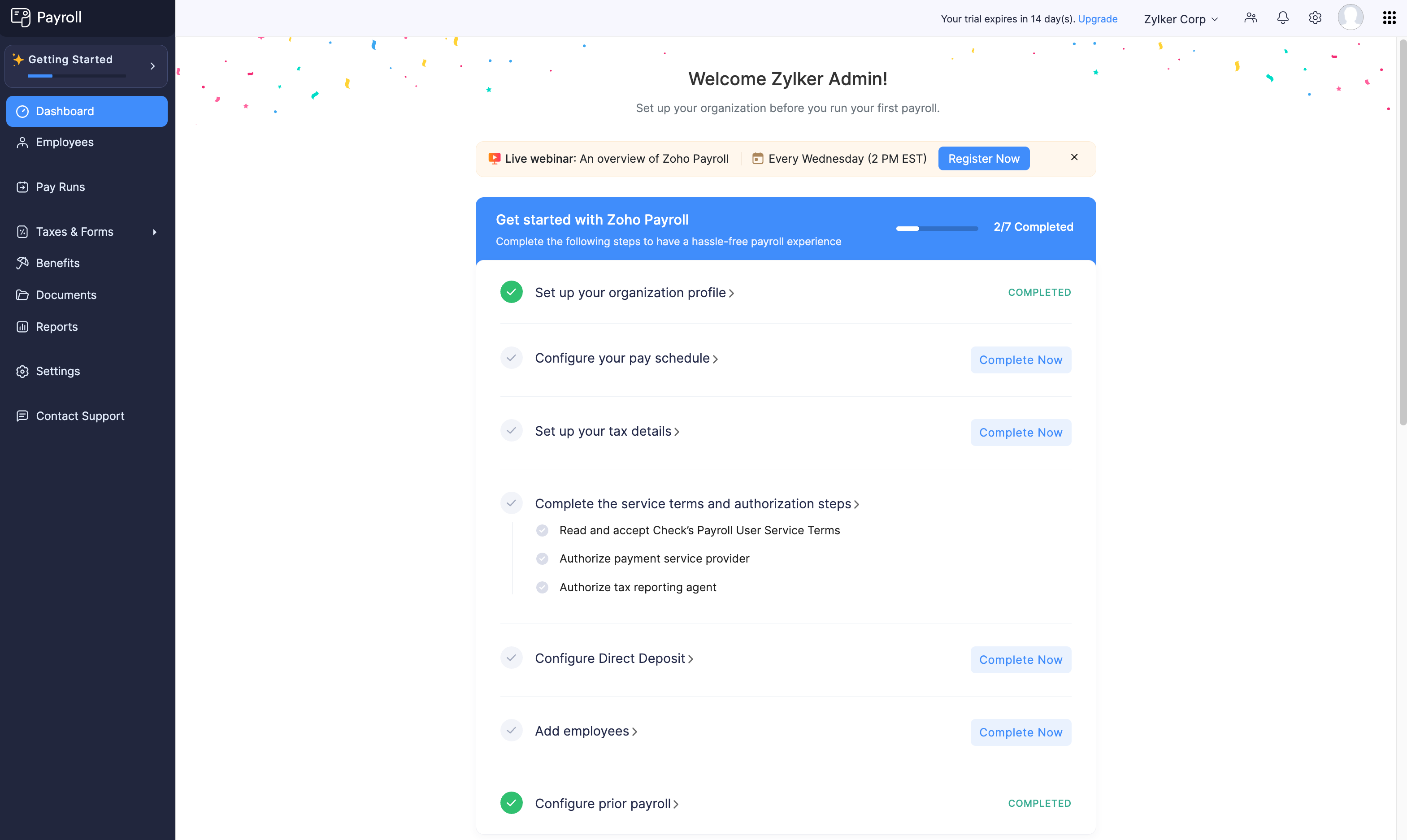Image resolution: width=1407 pixels, height=840 pixels.
Task: Open the Benefits section
Action: [x=57, y=263]
